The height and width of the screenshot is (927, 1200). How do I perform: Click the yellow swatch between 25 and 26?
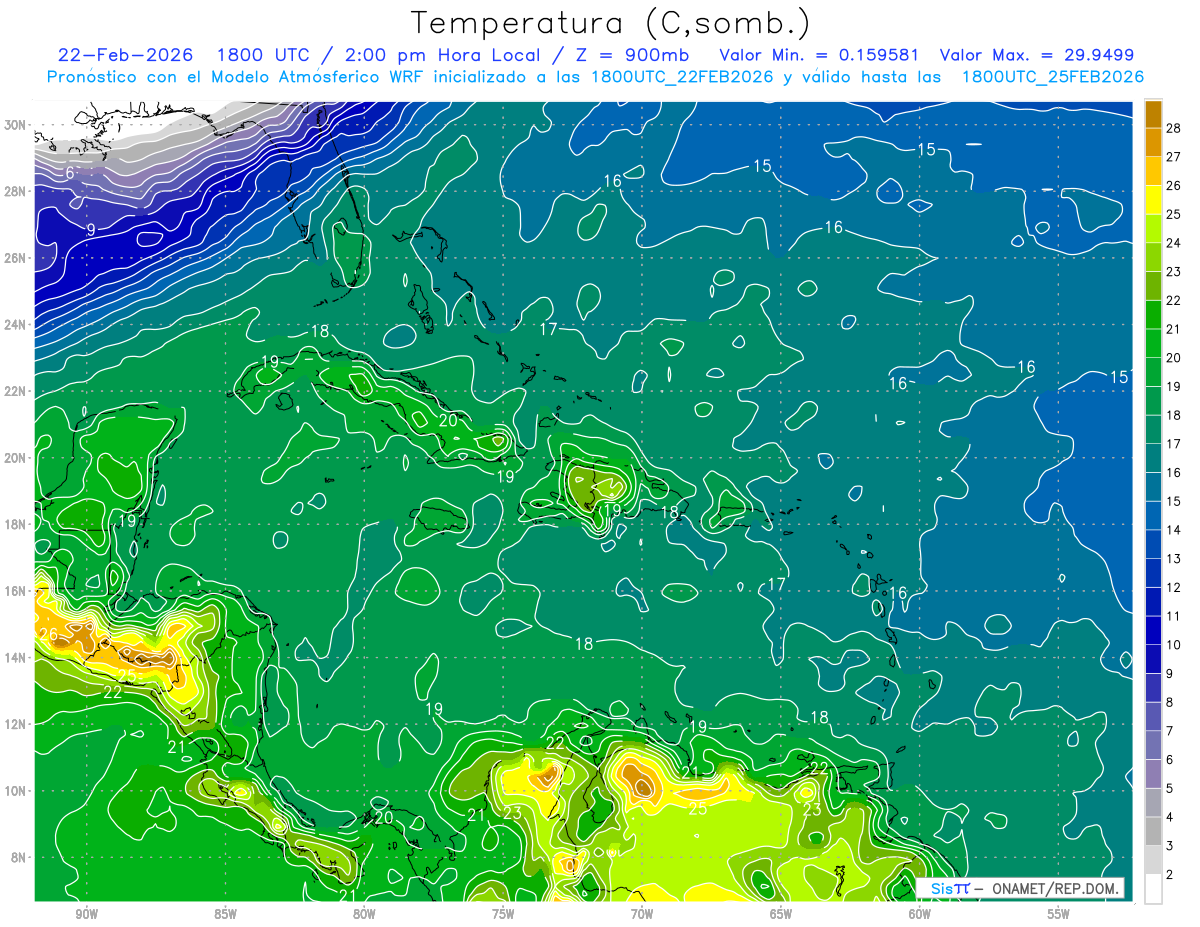pos(1153,199)
